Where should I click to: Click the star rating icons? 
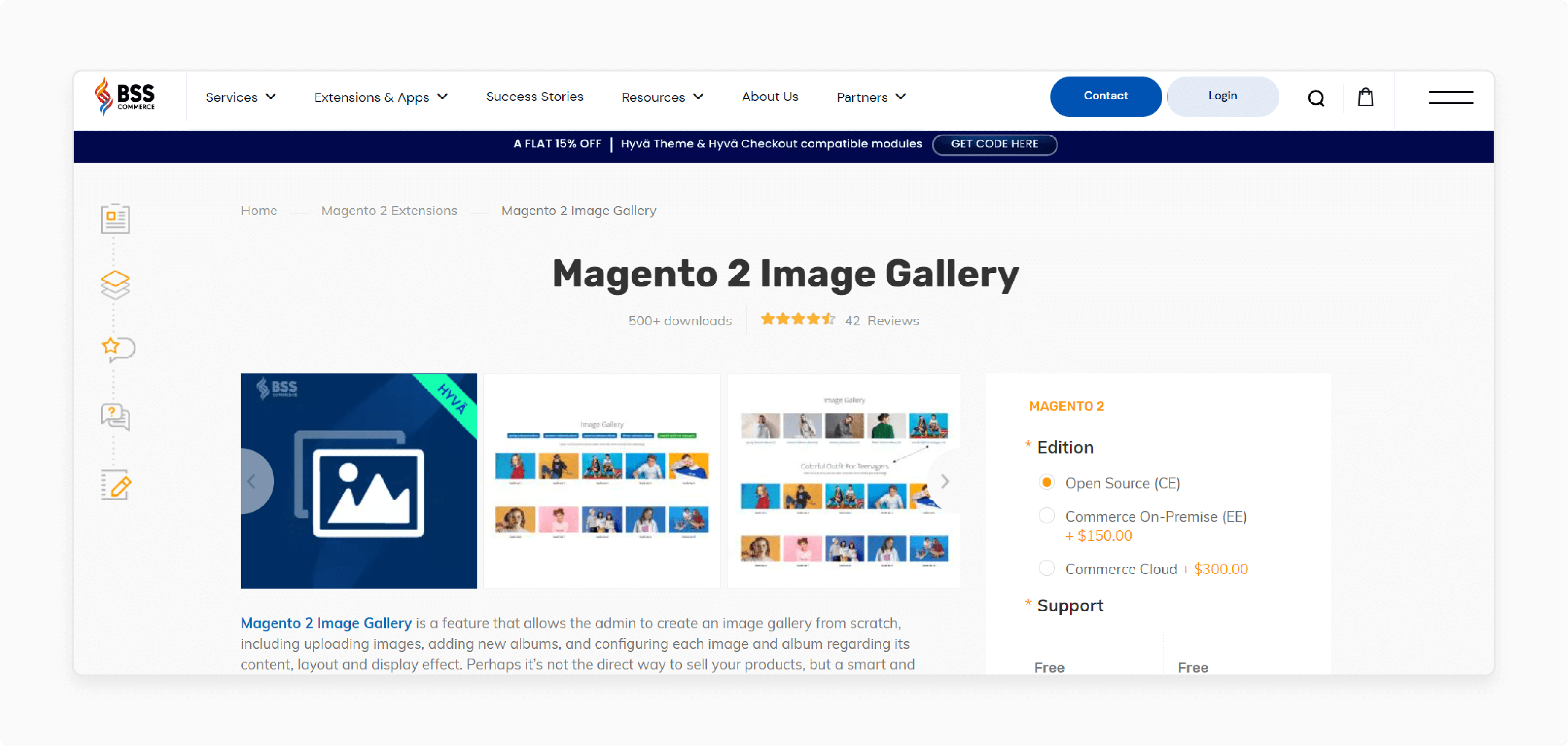798,320
